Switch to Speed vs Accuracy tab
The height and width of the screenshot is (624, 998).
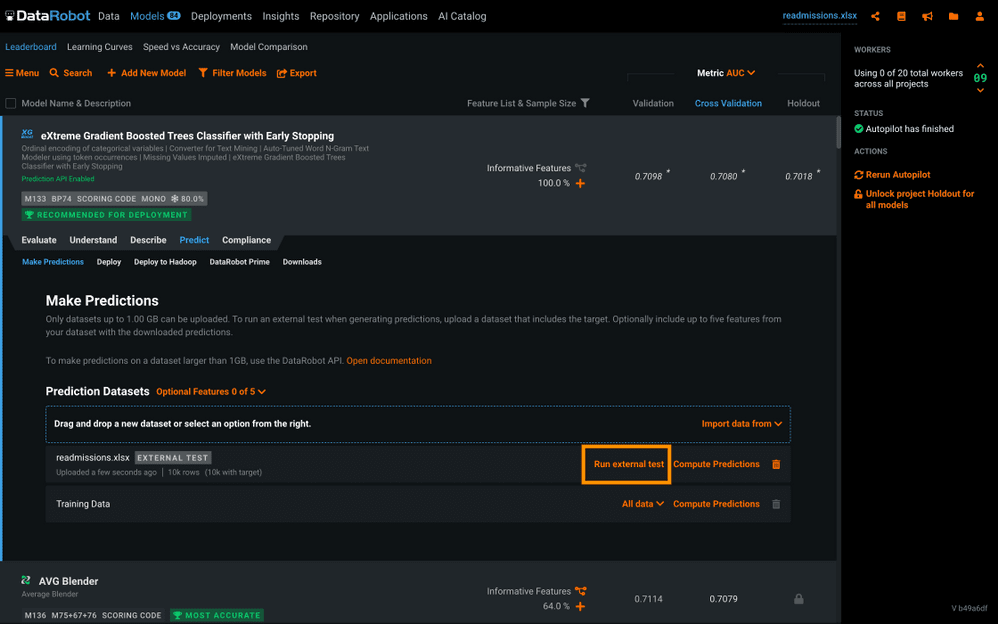click(181, 47)
